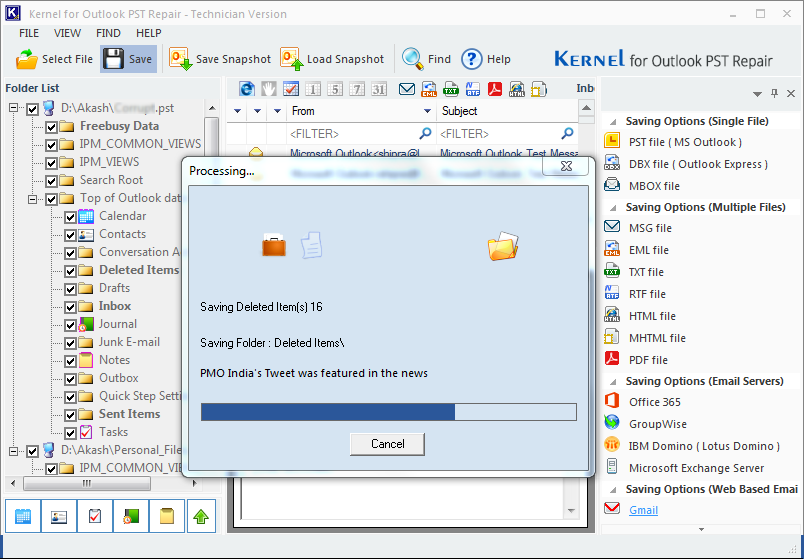
Task: Select the 31-day view icon
Action: pyautogui.click(x=379, y=89)
